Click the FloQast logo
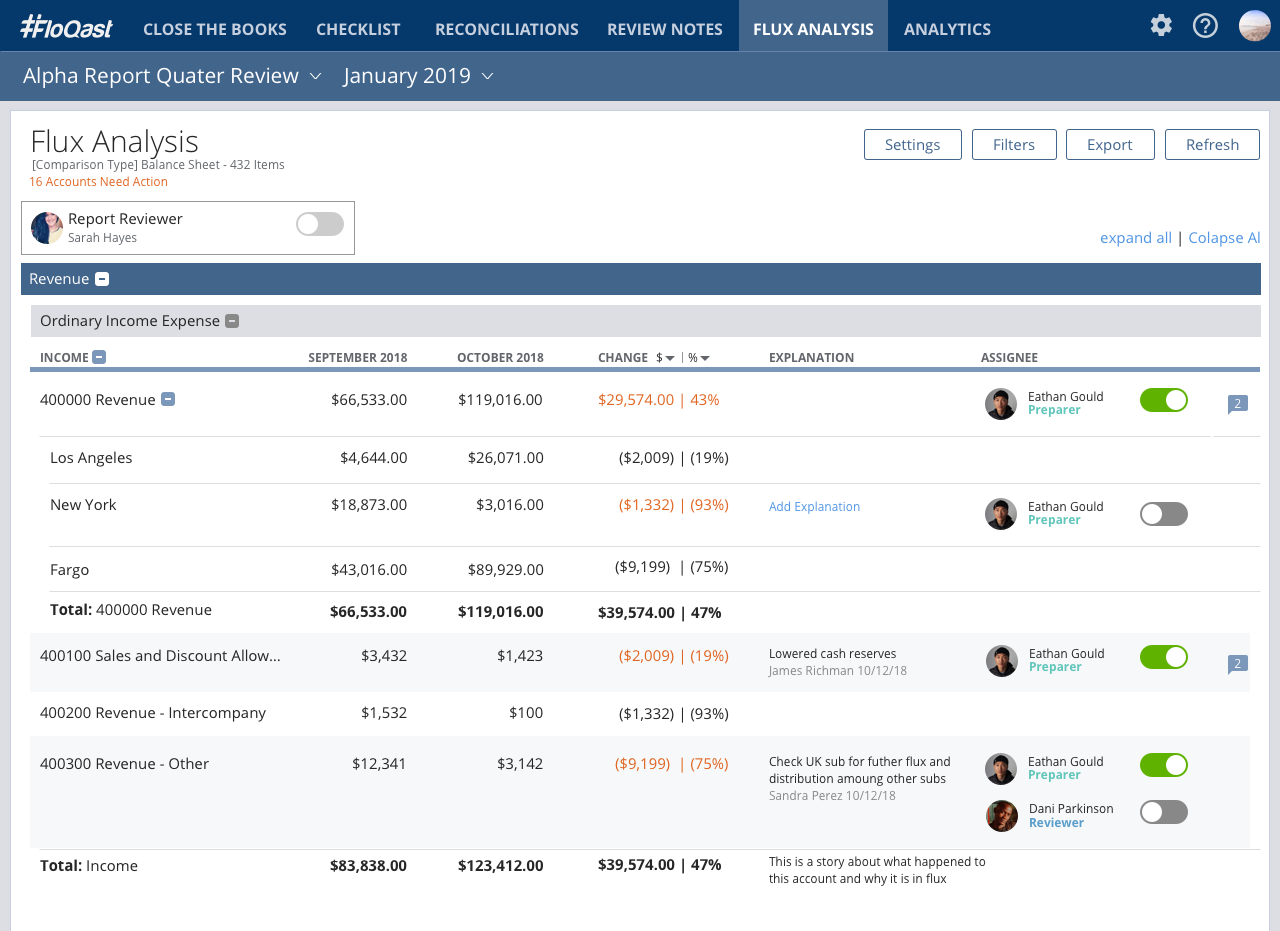This screenshot has height=931, width=1280. coord(66,27)
